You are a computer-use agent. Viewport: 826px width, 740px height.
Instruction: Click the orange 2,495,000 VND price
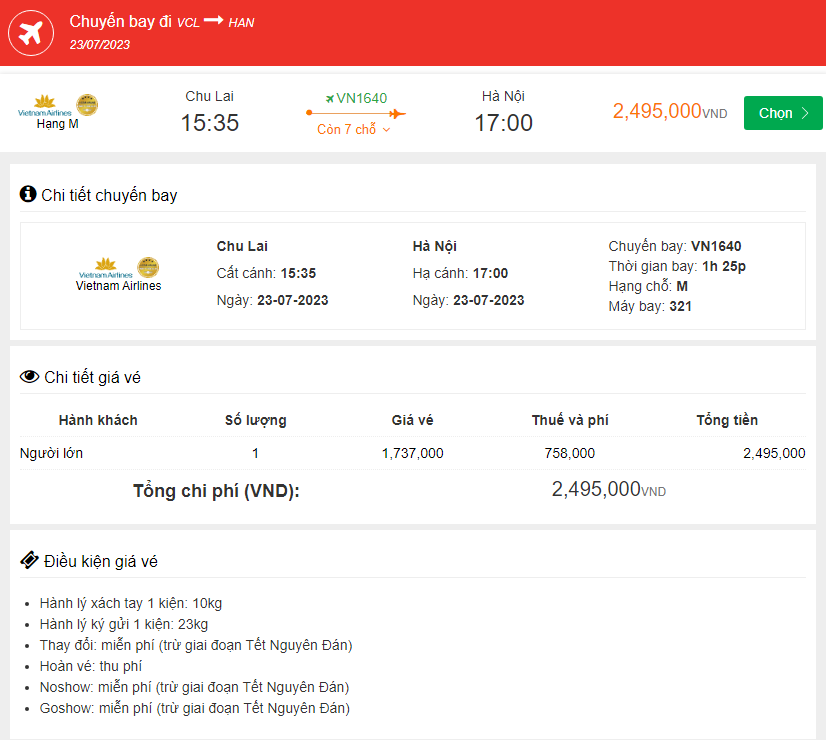point(669,112)
